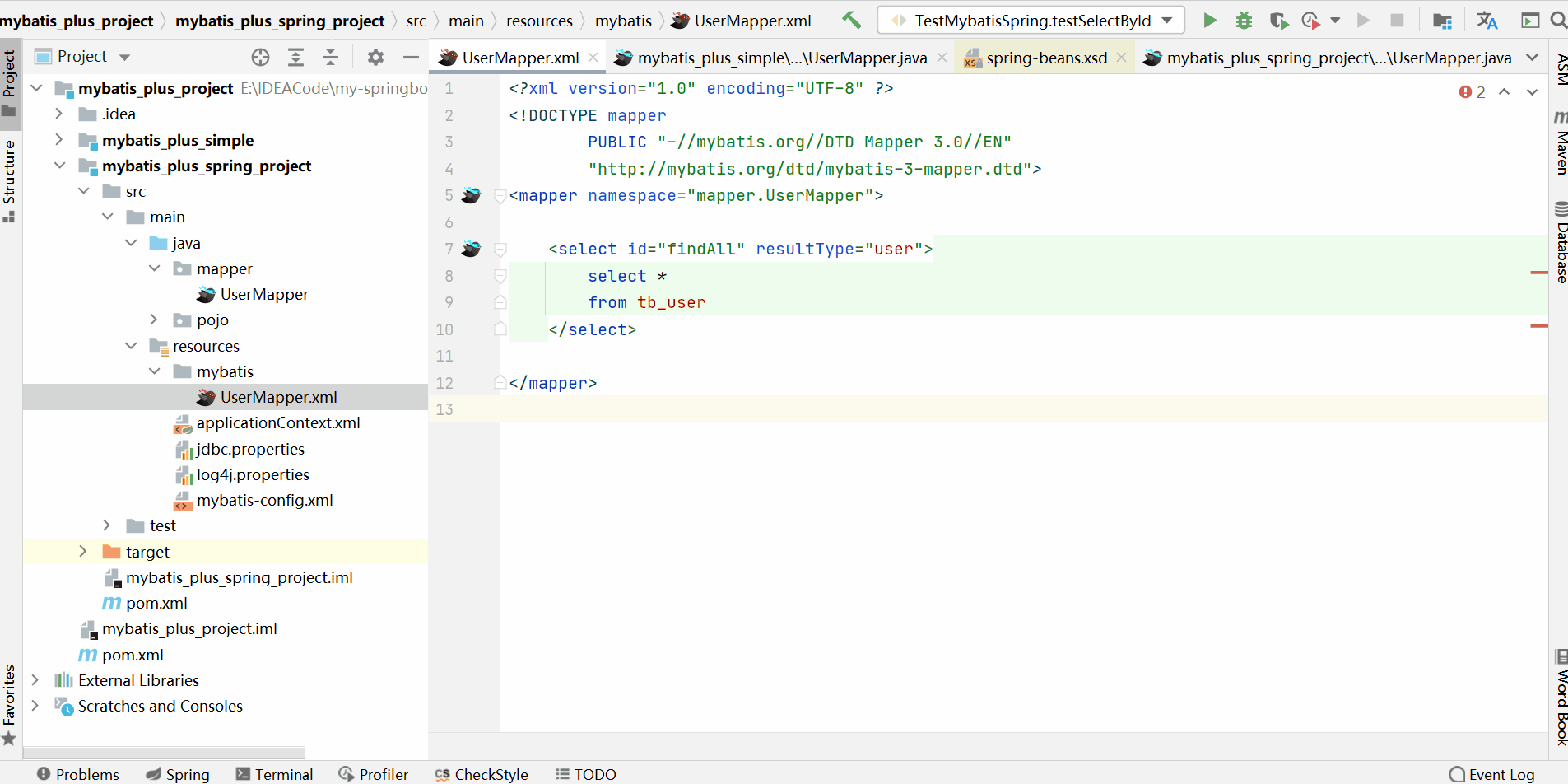Screen dimensions: 1568x784
Task: Click the Collapse All icon in Project panel
Action: 330,57
